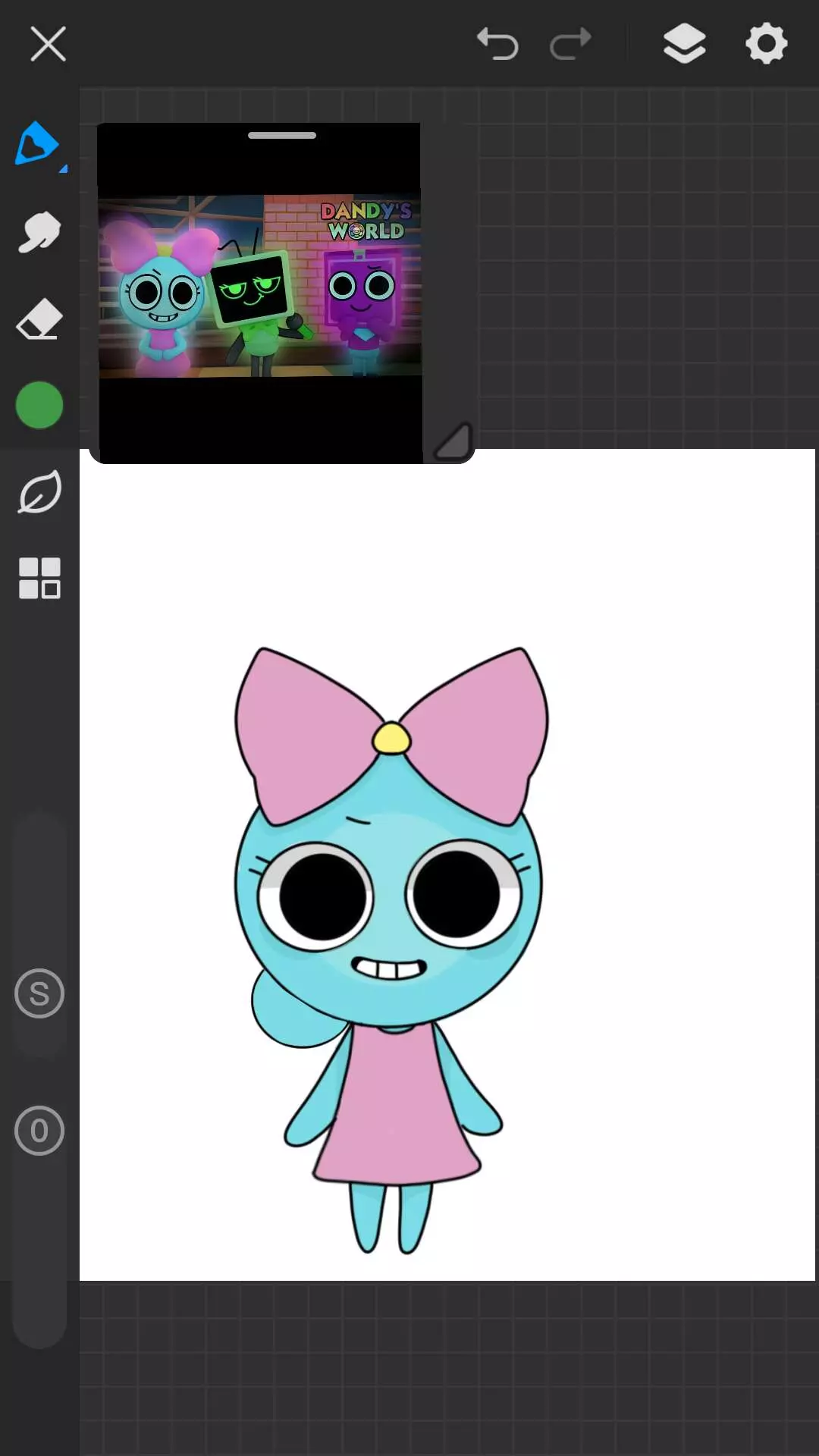Open the four-square grid tools menu
Viewport: 819px width, 1456px height.
tap(39, 579)
